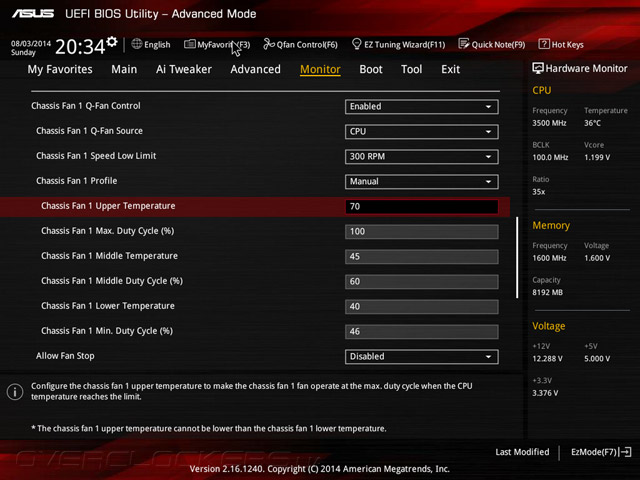Select the Chassis Fan 1 Speed Low Limit label
Screen dimensions: 640x480
pos(96,156)
